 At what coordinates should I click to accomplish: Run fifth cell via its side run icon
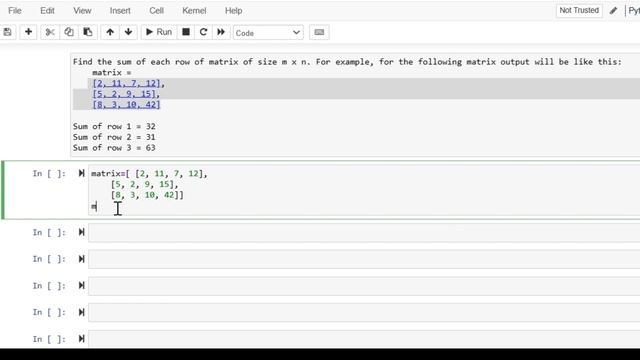[81, 312]
